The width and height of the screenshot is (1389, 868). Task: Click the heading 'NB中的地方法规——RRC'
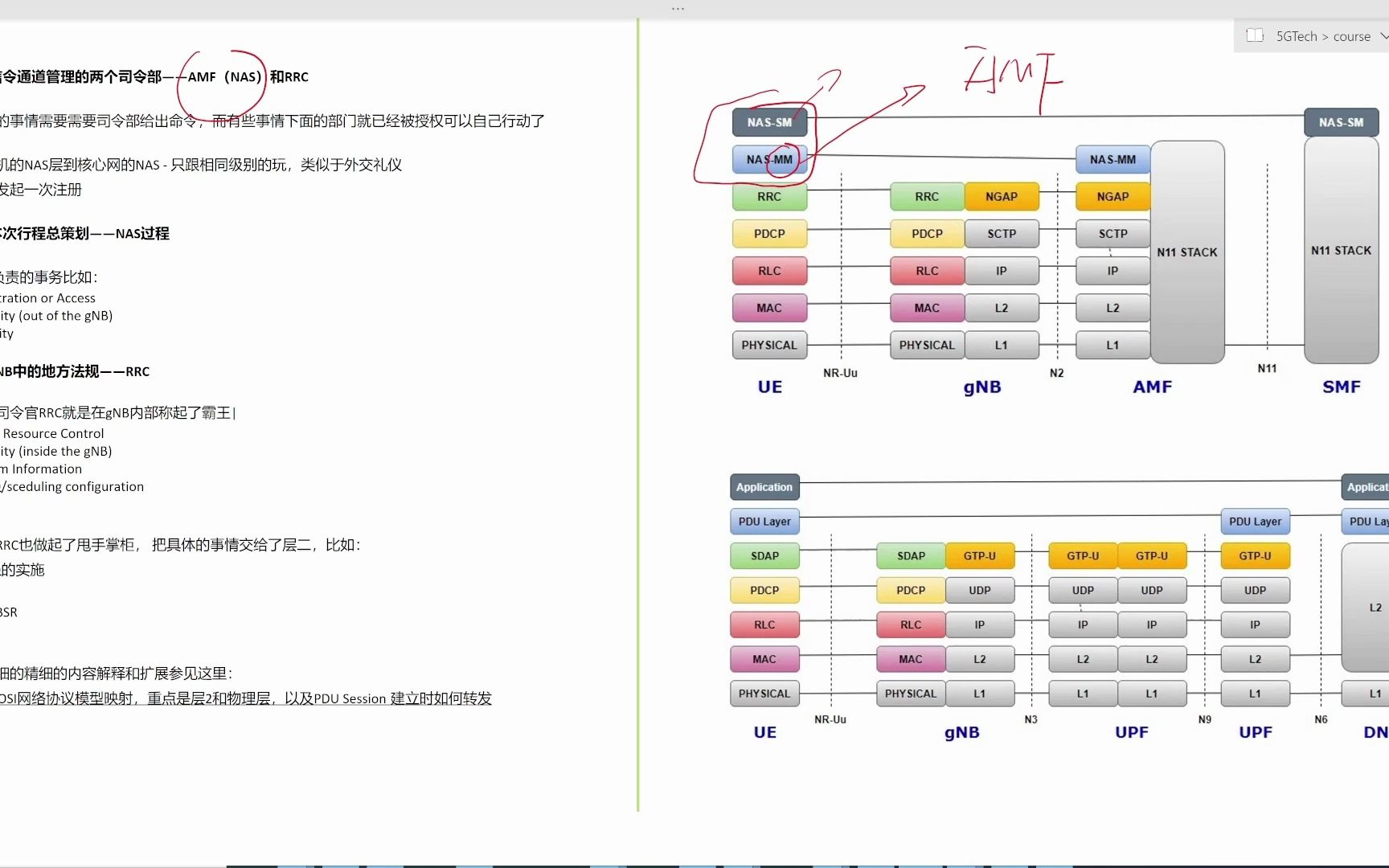(75, 371)
